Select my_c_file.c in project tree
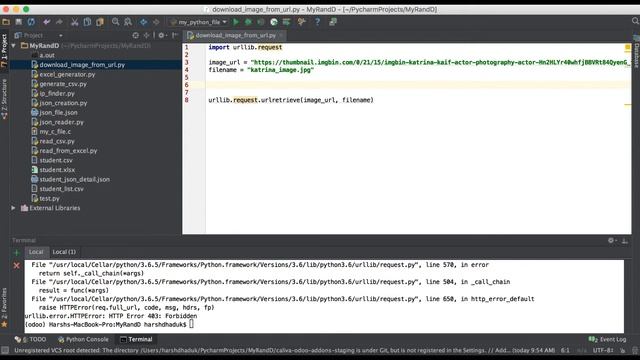 tap(51, 131)
